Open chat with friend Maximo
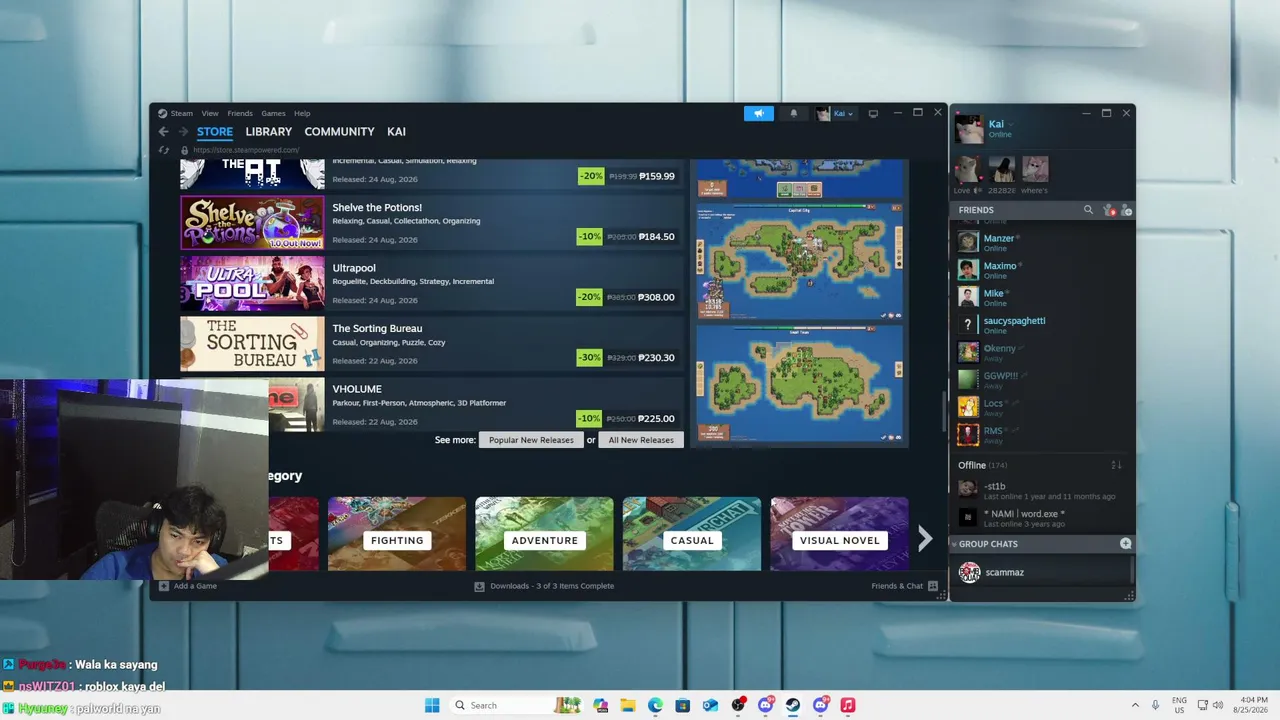This screenshot has height=720, width=1280. (1041, 270)
